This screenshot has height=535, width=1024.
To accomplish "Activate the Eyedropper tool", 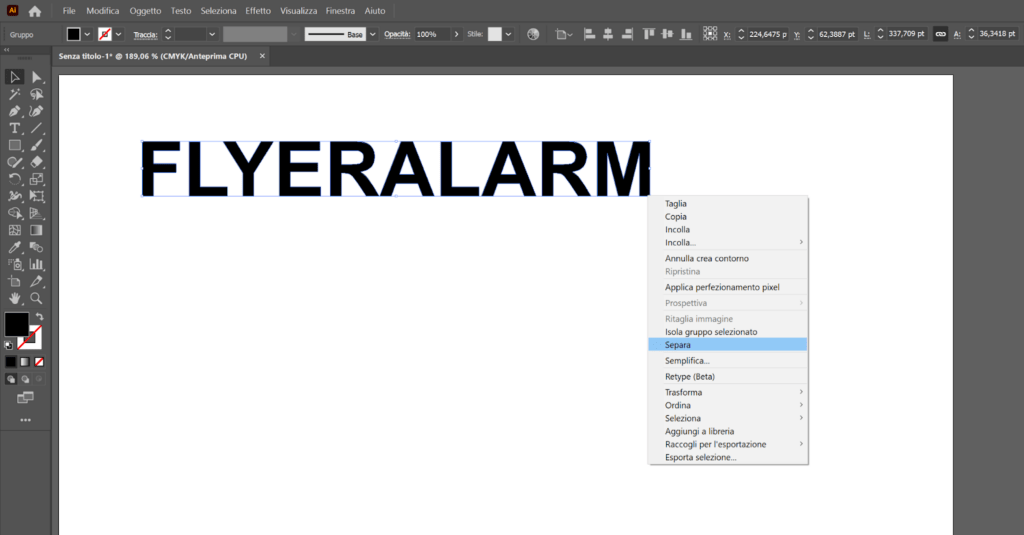I will pyautogui.click(x=15, y=247).
